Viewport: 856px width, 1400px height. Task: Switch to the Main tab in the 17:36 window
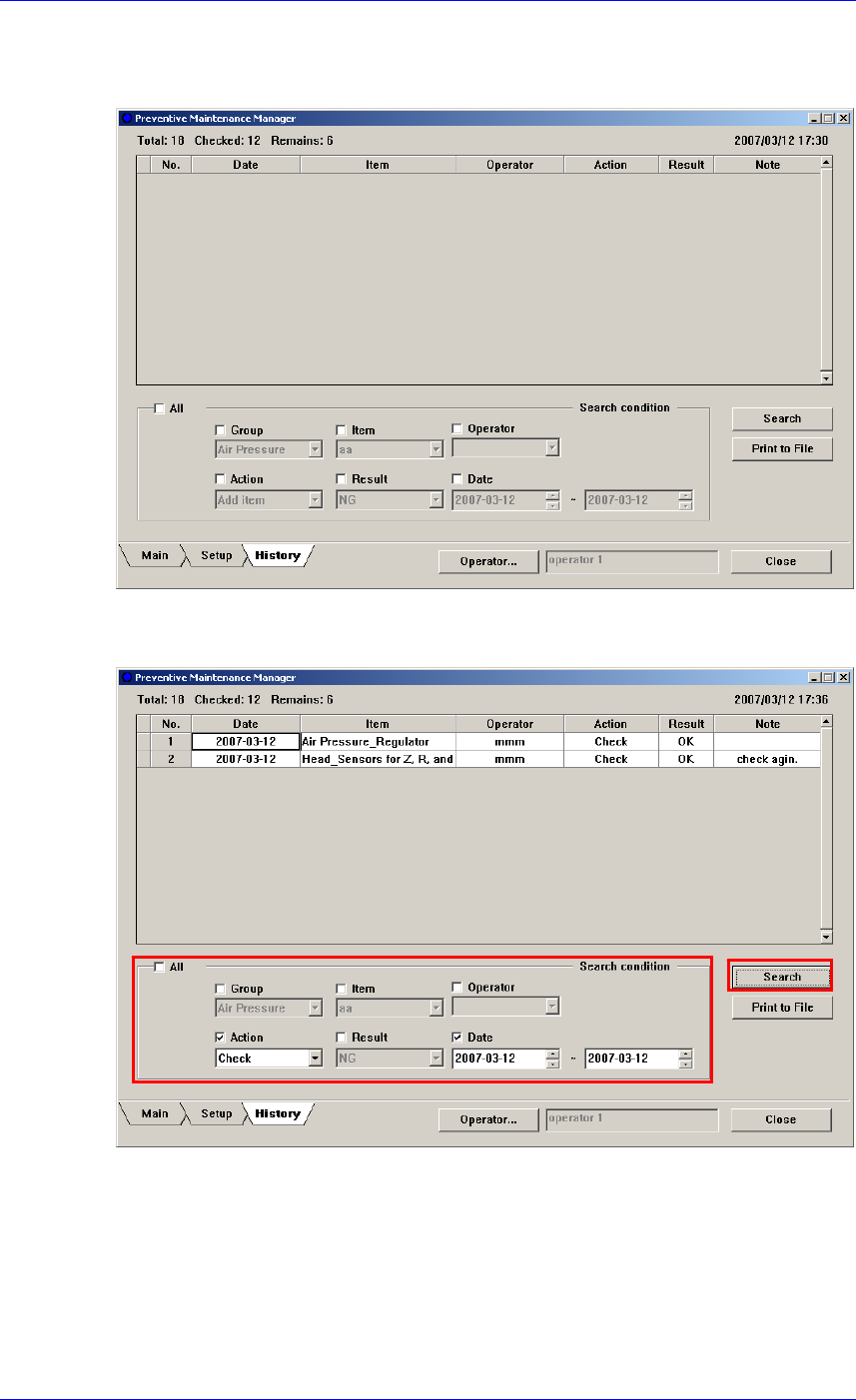point(154,1113)
